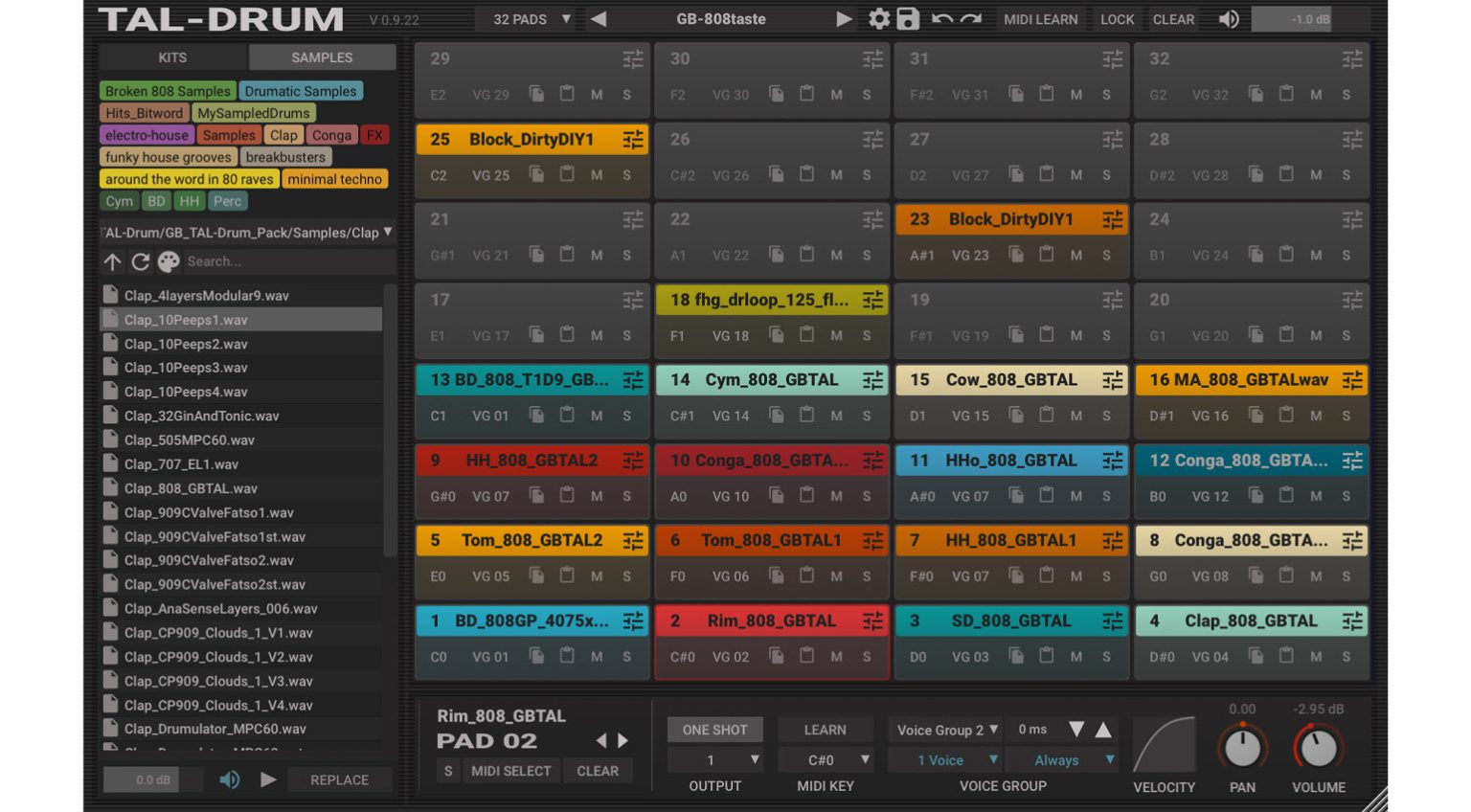Click the up-arrow to go to parent folder

click(113, 260)
